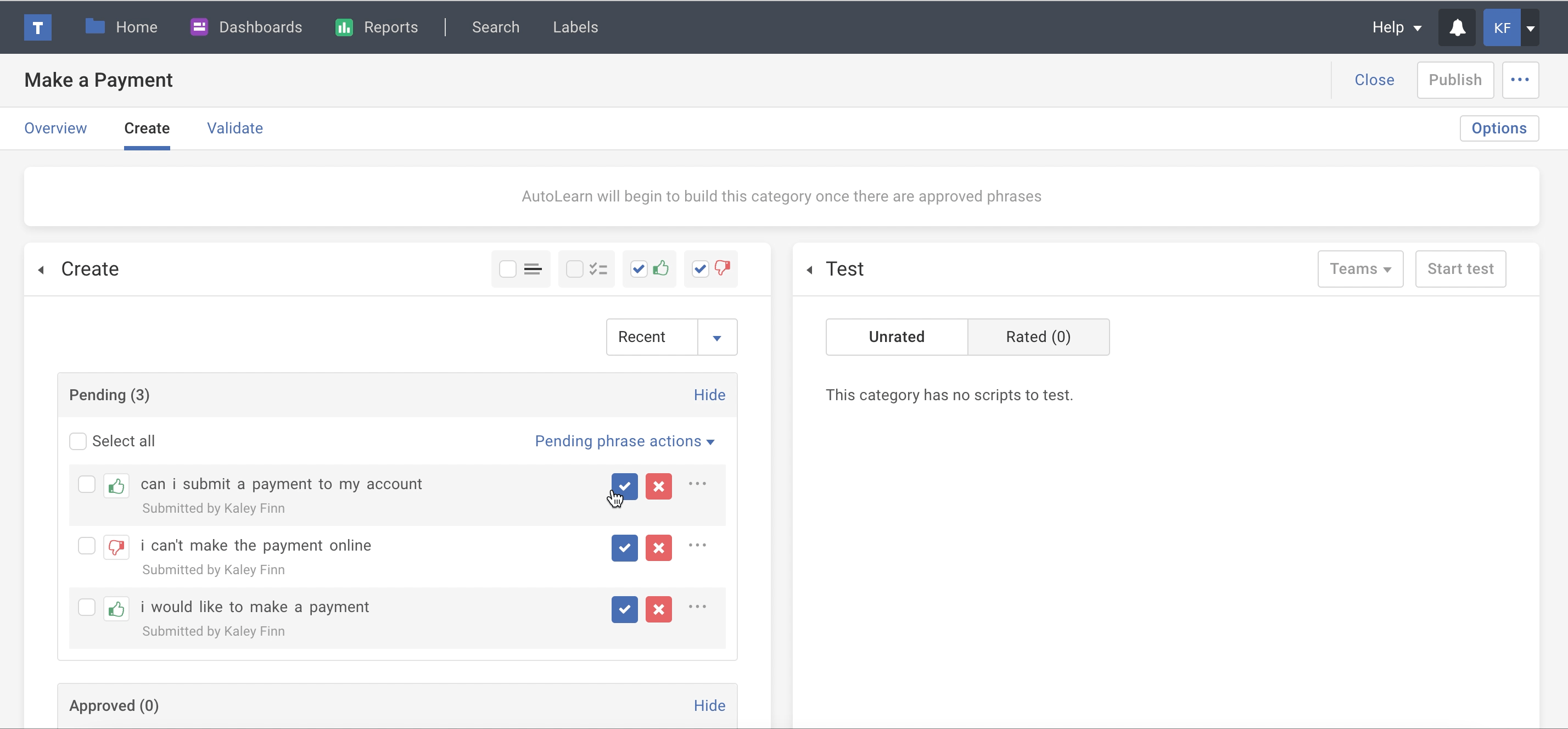Switch to the Validate tab

[x=234, y=128]
